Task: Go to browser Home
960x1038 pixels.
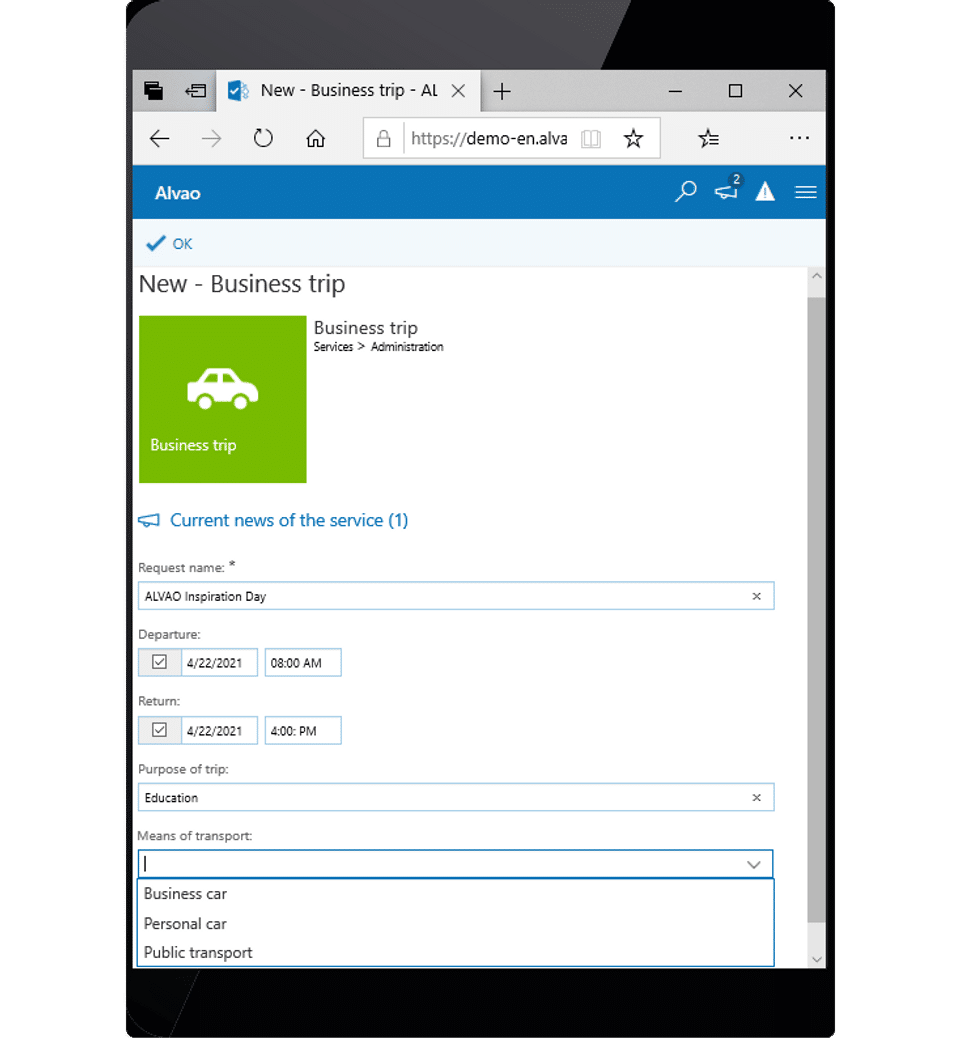Action: tap(315, 138)
